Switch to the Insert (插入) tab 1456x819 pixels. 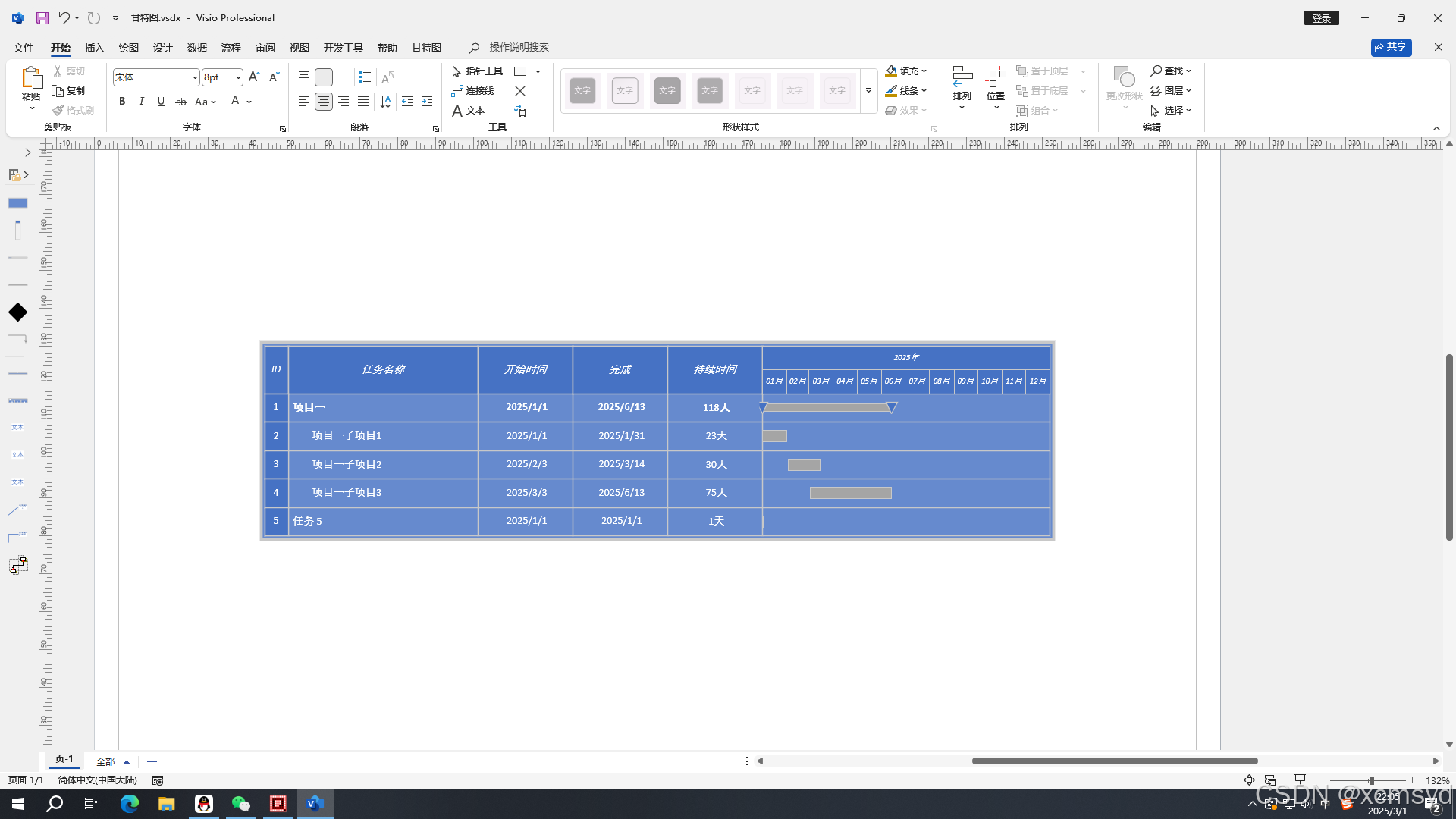[94, 48]
